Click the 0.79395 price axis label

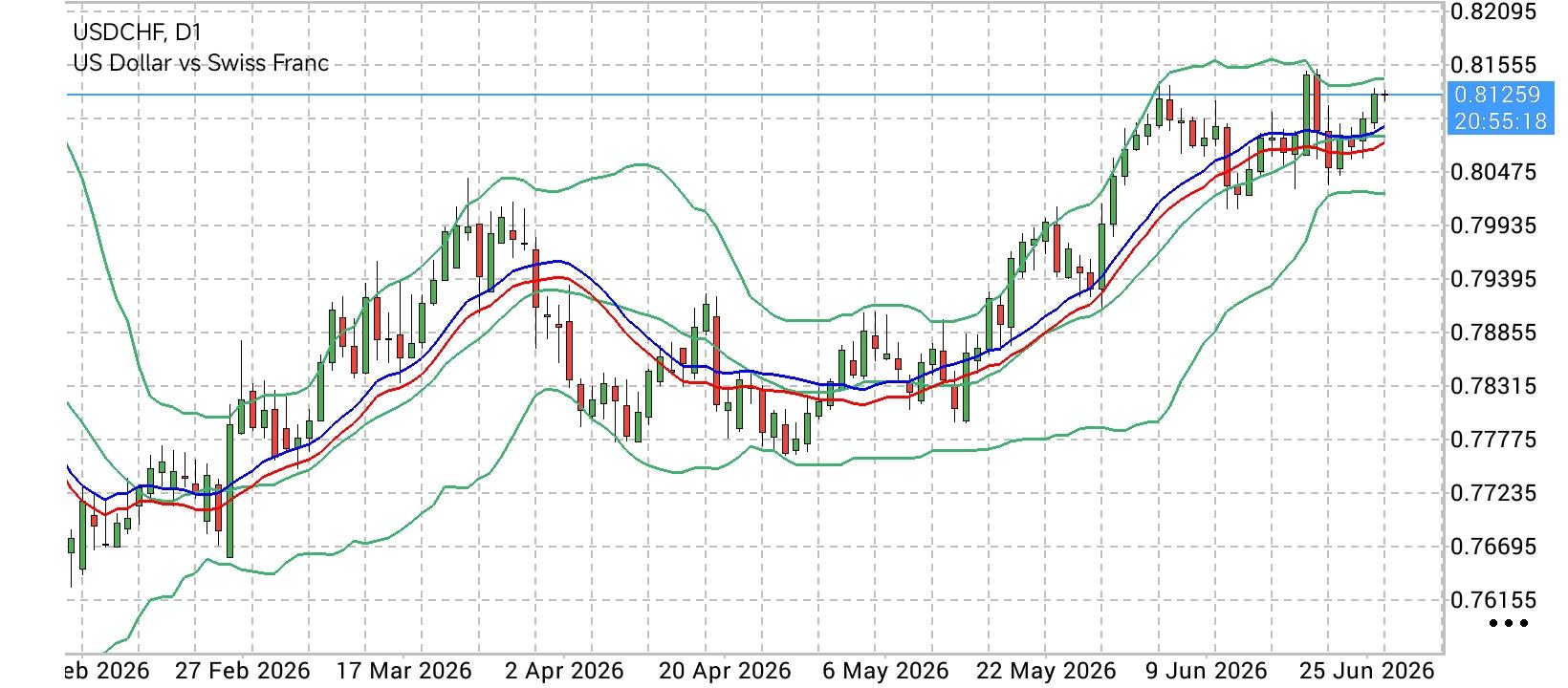click(1493, 279)
